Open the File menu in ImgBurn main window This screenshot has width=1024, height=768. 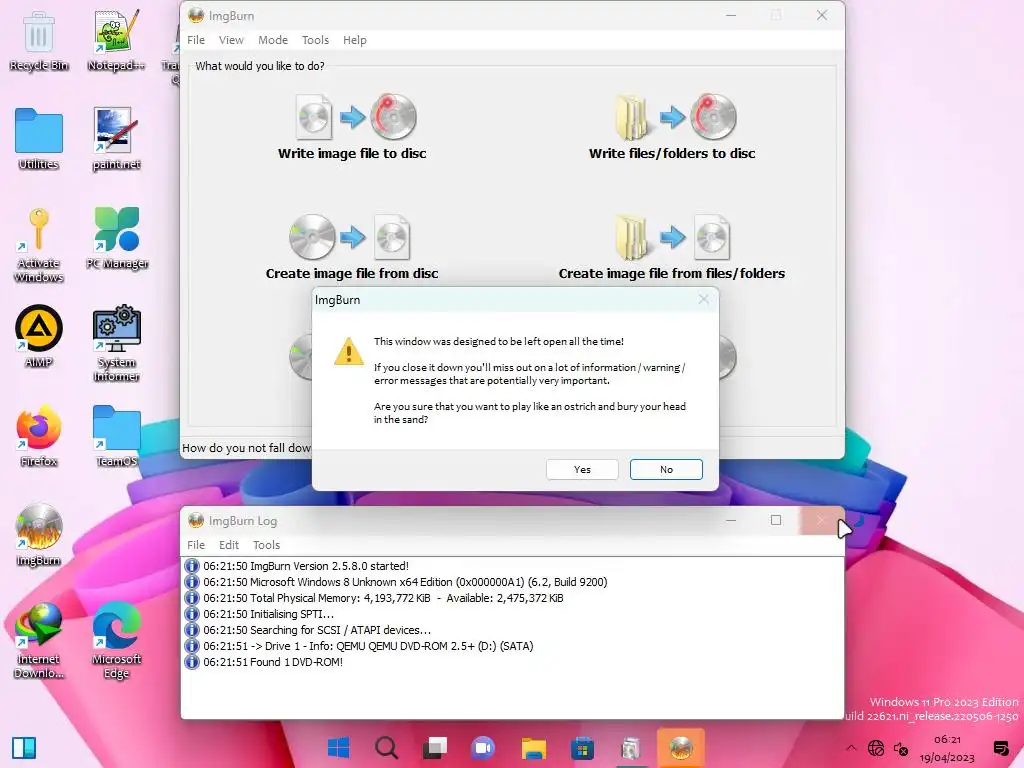tap(196, 40)
